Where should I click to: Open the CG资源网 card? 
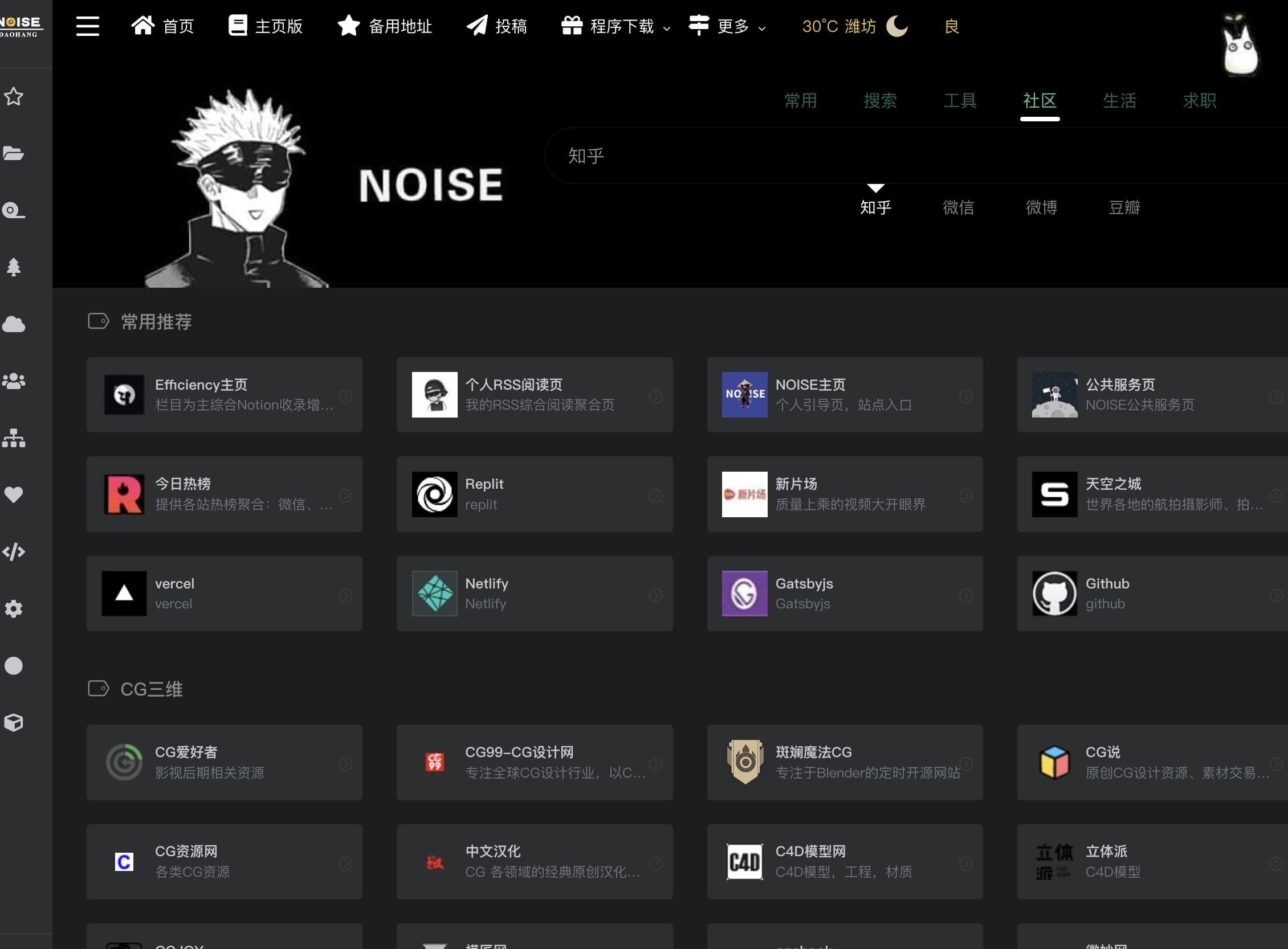pos(224,862)
